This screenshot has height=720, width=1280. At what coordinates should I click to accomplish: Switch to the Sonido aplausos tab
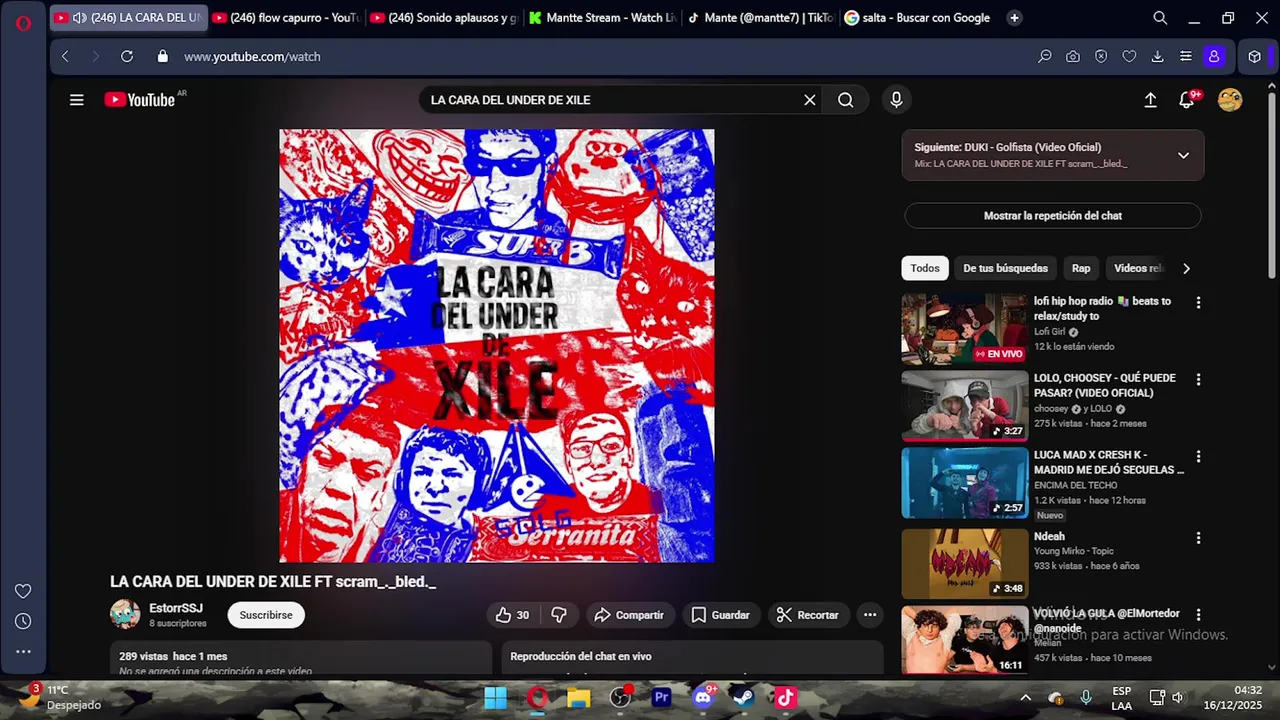click(443, 18)
